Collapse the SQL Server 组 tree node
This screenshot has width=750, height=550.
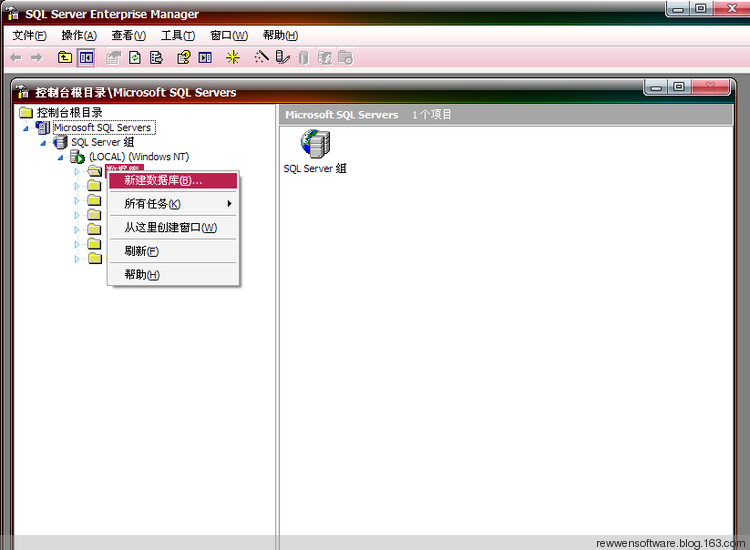[x=43, y=143]
